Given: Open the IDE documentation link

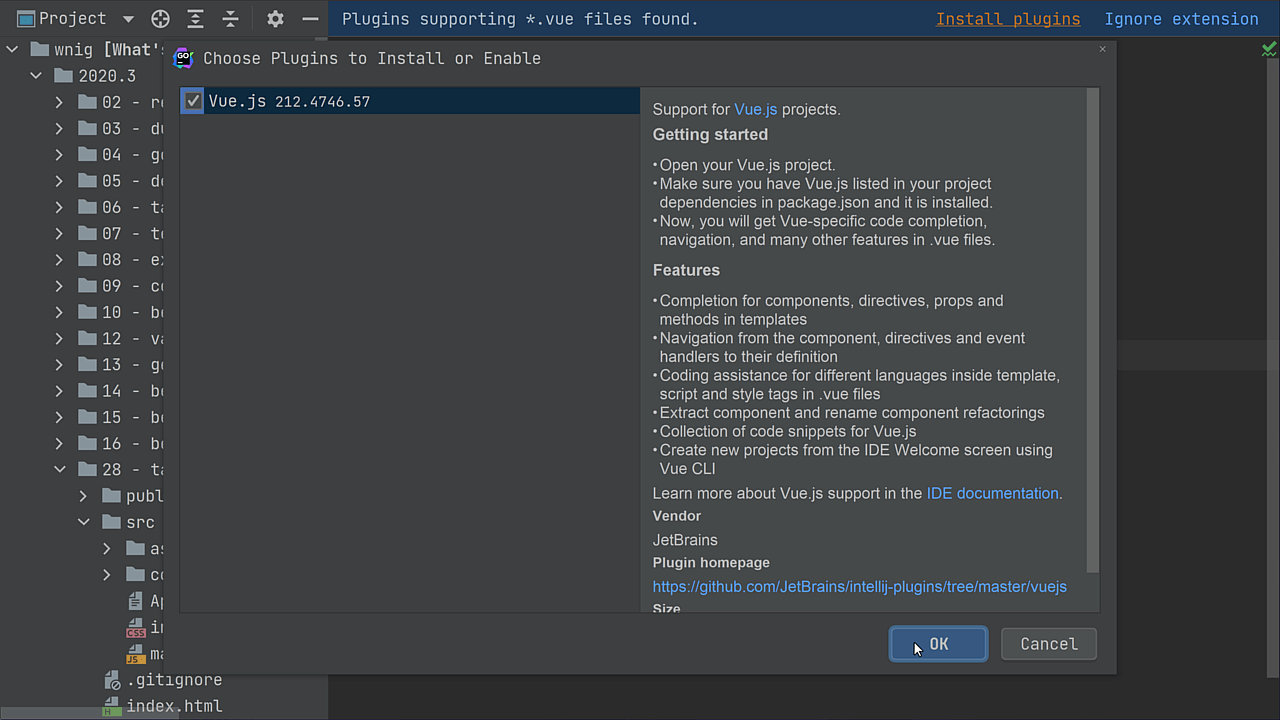Looking at the screenshot, I should (992, 493).
